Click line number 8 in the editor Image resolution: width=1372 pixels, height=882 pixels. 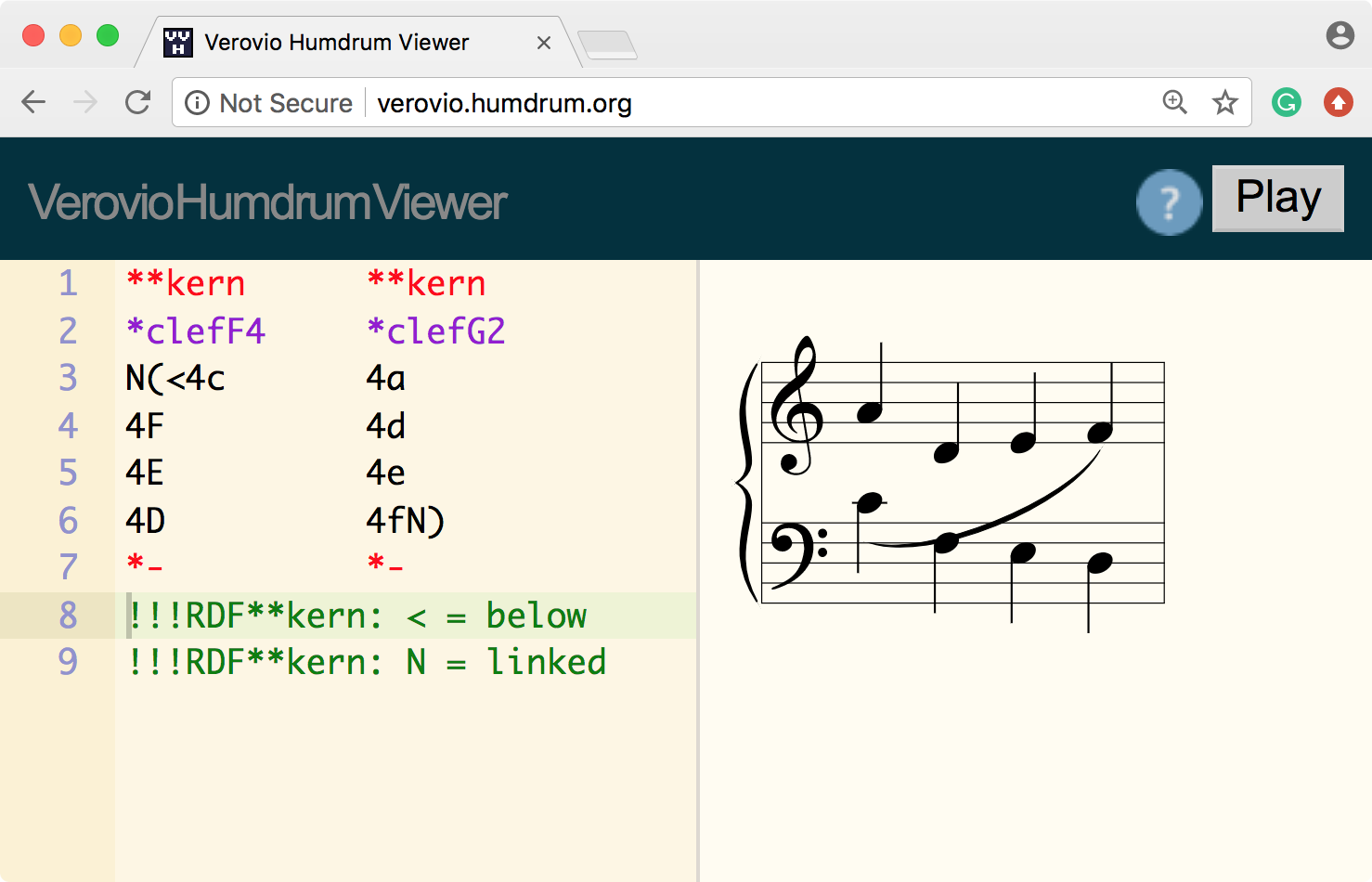tap(68, 616)
